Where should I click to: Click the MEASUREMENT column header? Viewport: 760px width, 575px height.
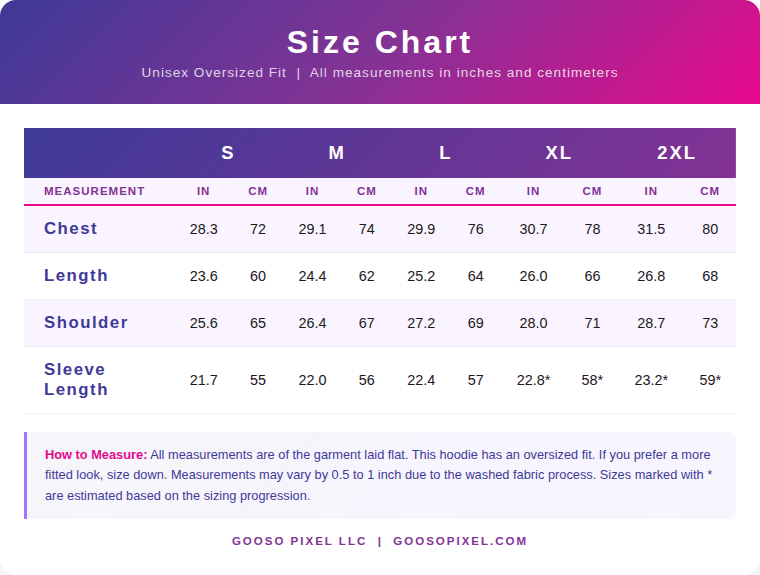pyautogui.click(x=94, y=191)
